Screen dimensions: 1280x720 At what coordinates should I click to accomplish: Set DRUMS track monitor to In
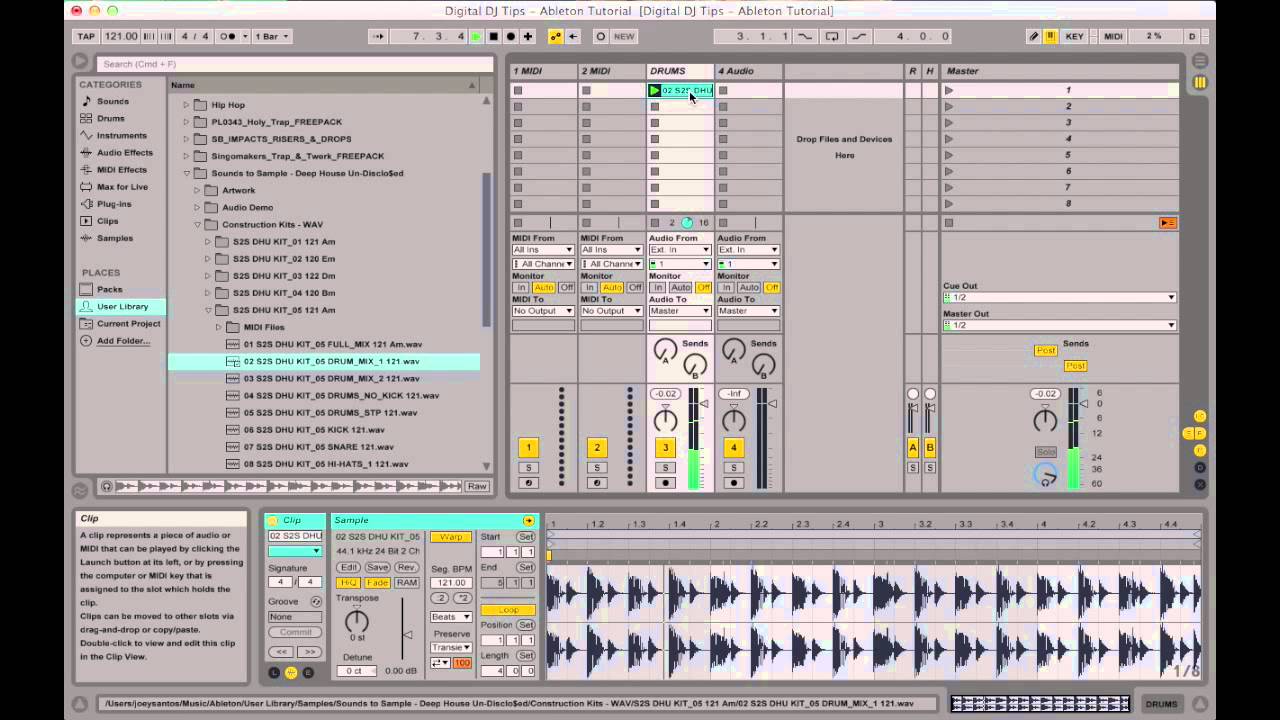pyautogui.click(x=658, y=287)
